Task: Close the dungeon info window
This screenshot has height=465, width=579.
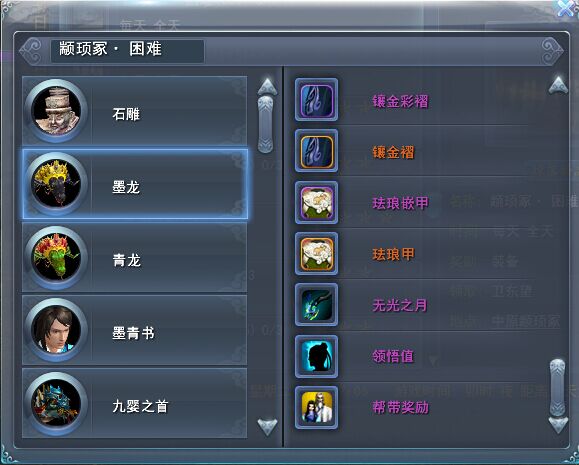Action: 566,8
